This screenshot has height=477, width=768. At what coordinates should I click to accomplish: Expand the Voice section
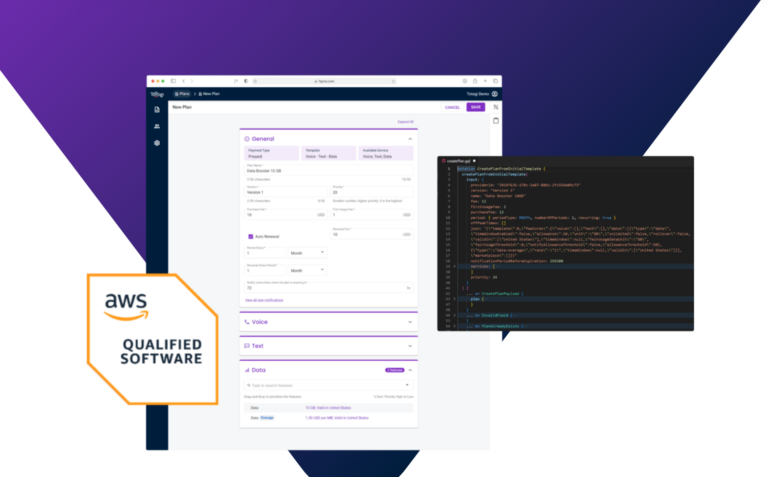410,322
